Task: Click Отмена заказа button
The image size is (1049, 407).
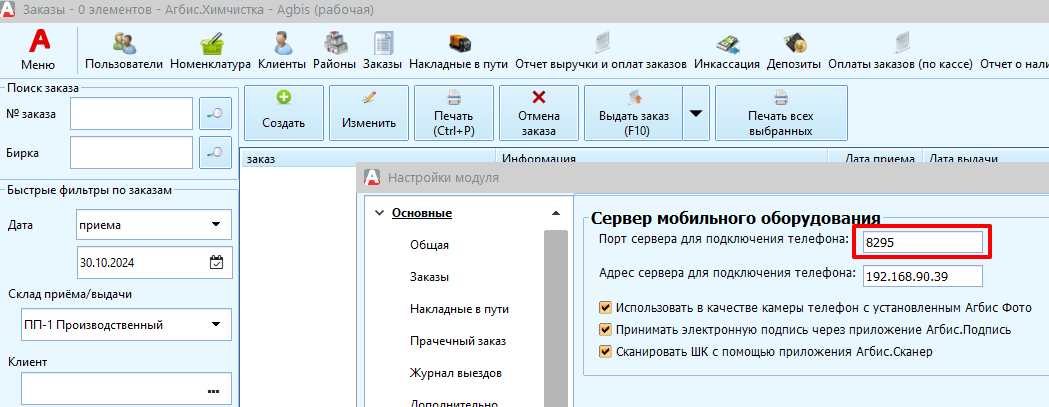Action: [x=539, y=112]
